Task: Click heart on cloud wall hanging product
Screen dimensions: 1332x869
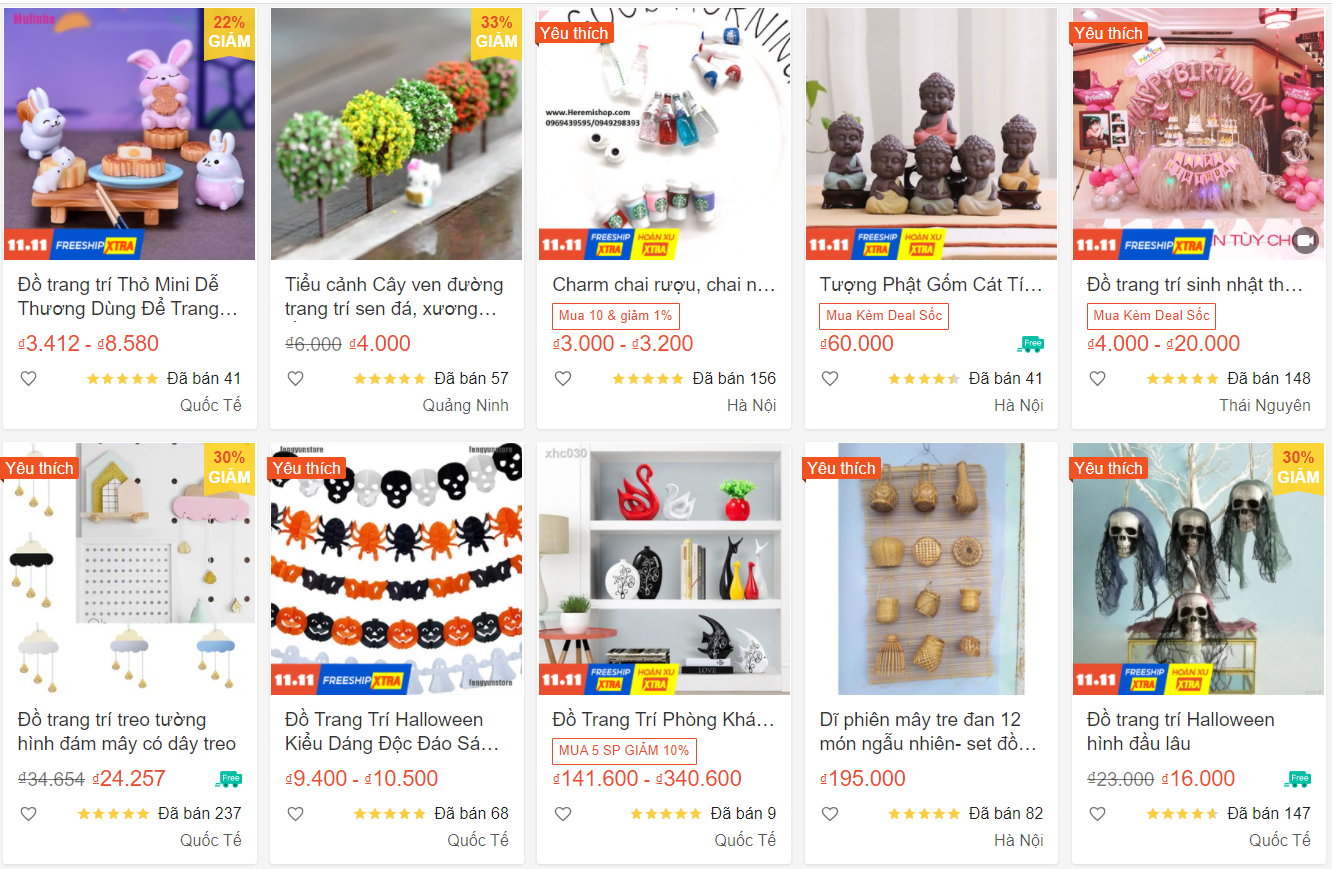Action: [28, 814]
